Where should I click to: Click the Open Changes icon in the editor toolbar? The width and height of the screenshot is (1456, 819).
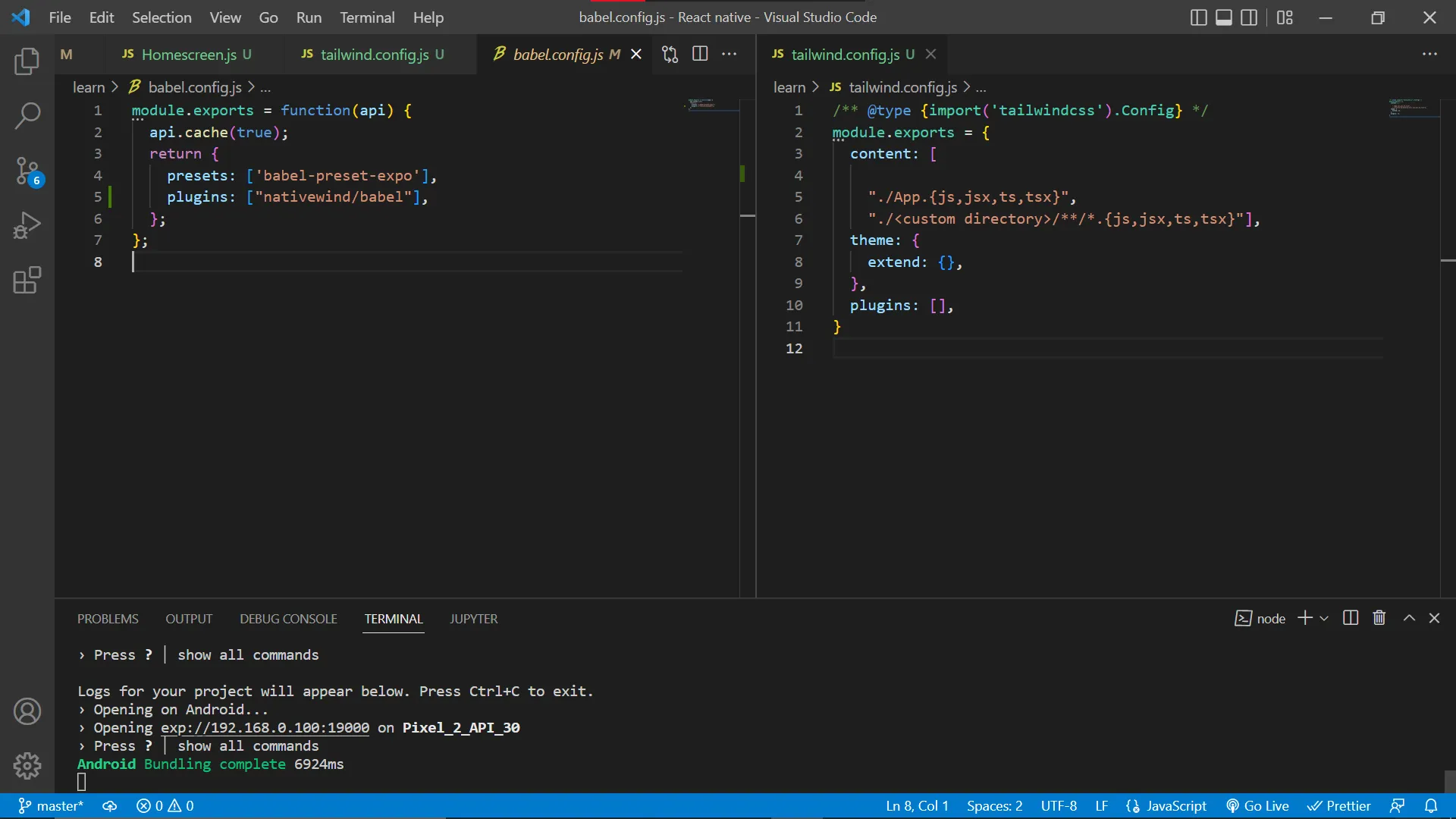[x=670, y=54]
